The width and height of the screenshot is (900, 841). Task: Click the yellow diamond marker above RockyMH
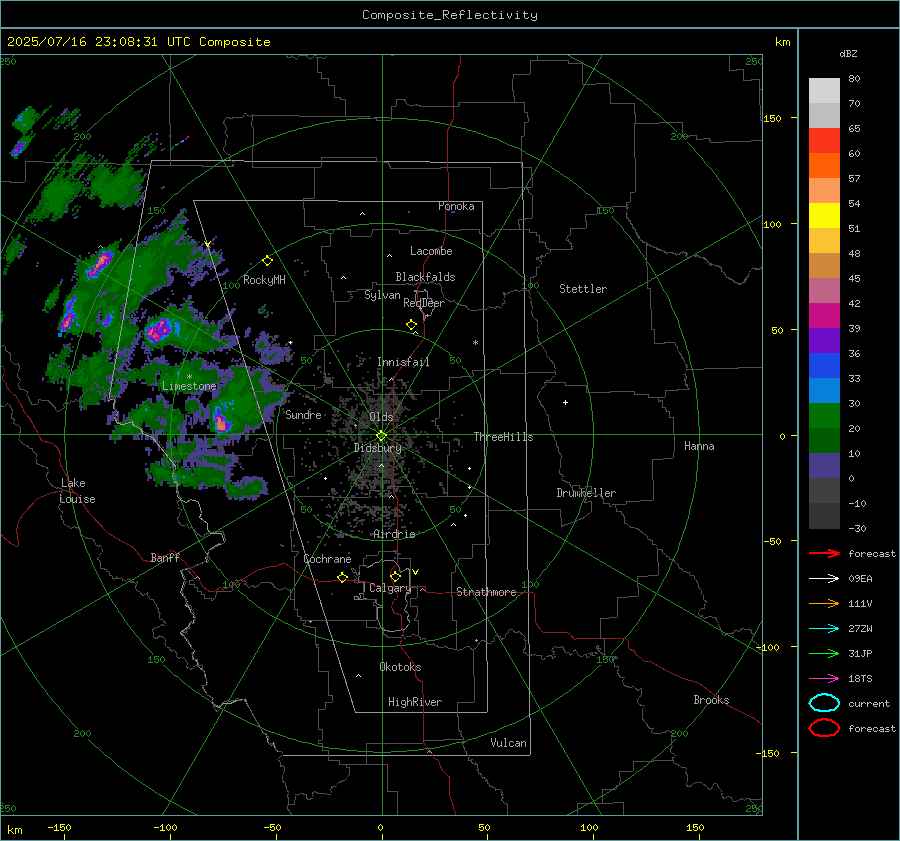(x=267, y=261)
